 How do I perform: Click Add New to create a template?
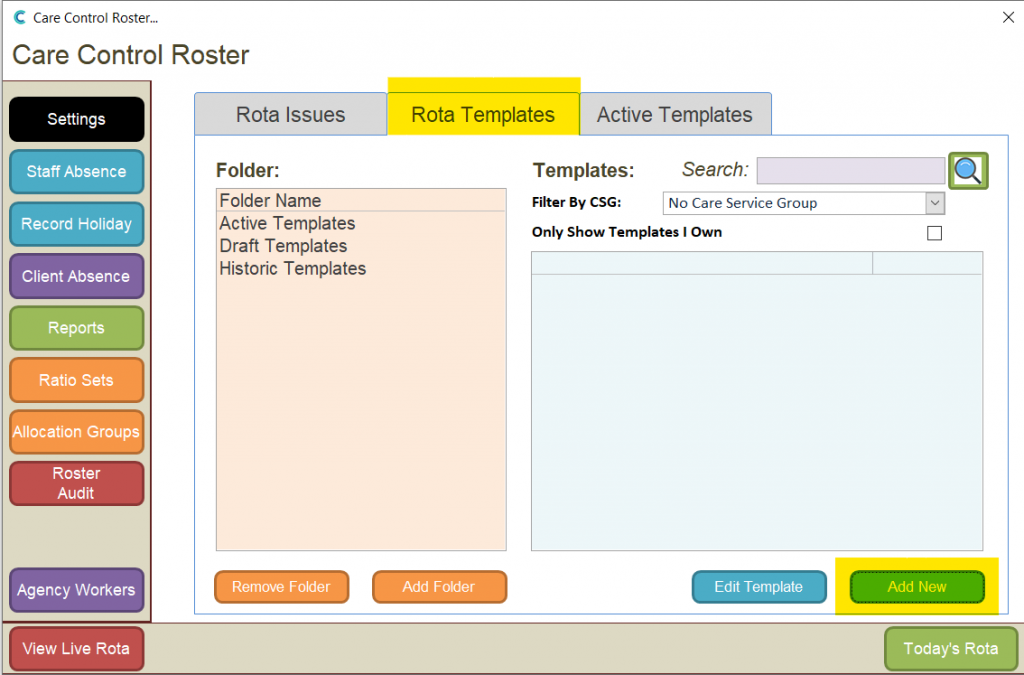pyautogui.click(x=917, y=587)
